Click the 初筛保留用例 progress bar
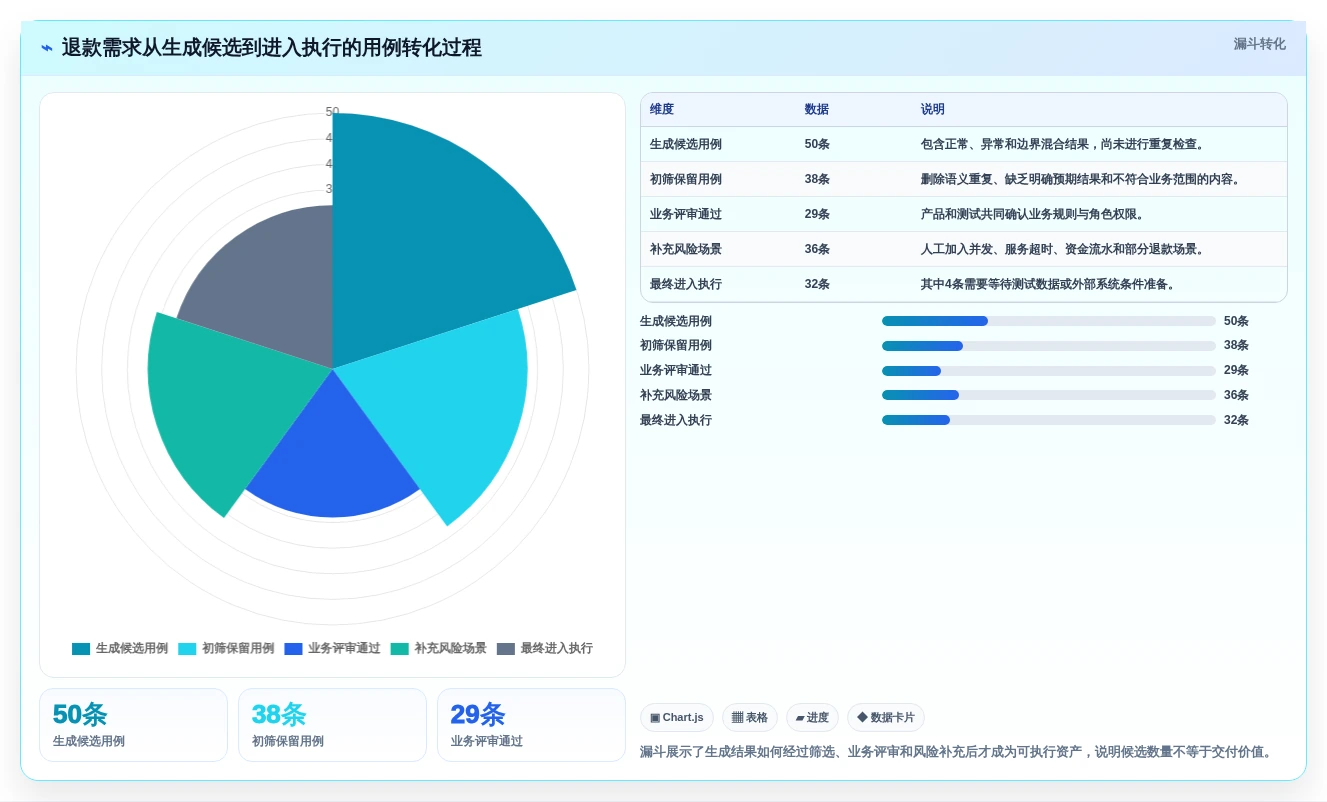This screenshot has height=802, width=1327. click(1049, 346)
